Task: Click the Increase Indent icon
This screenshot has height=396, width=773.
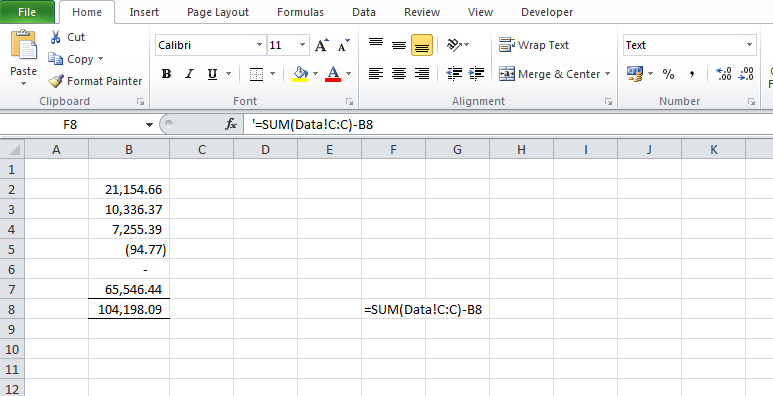Action: (476, 73)
